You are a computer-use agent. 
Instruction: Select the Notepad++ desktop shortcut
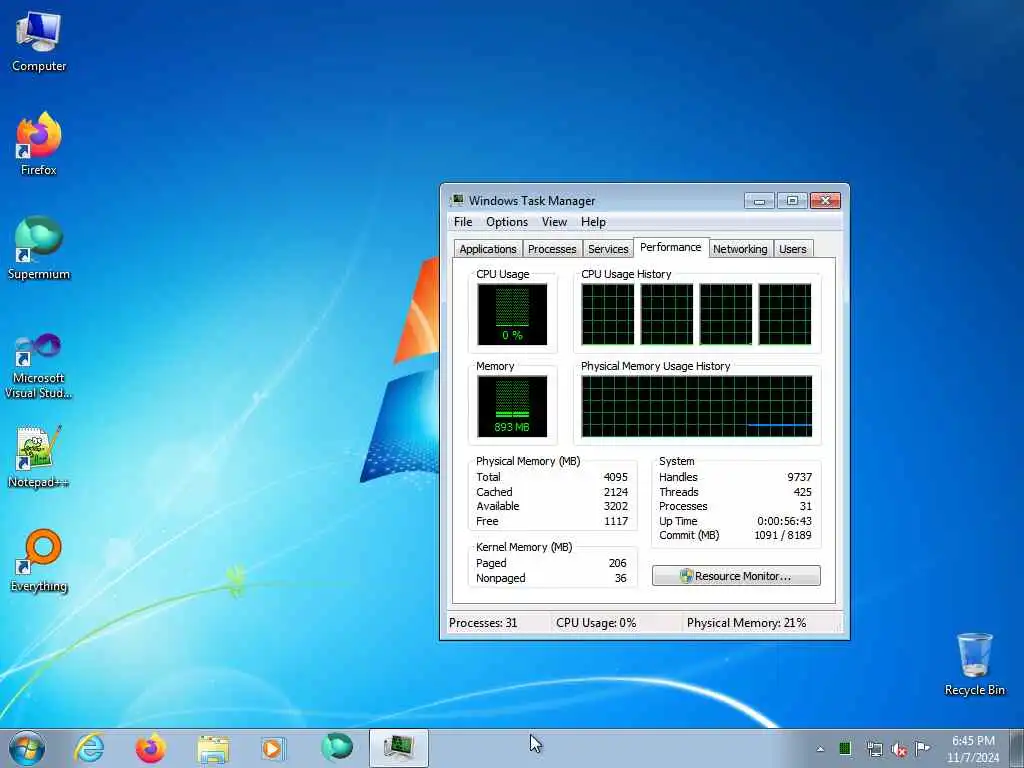pos(39,456)
